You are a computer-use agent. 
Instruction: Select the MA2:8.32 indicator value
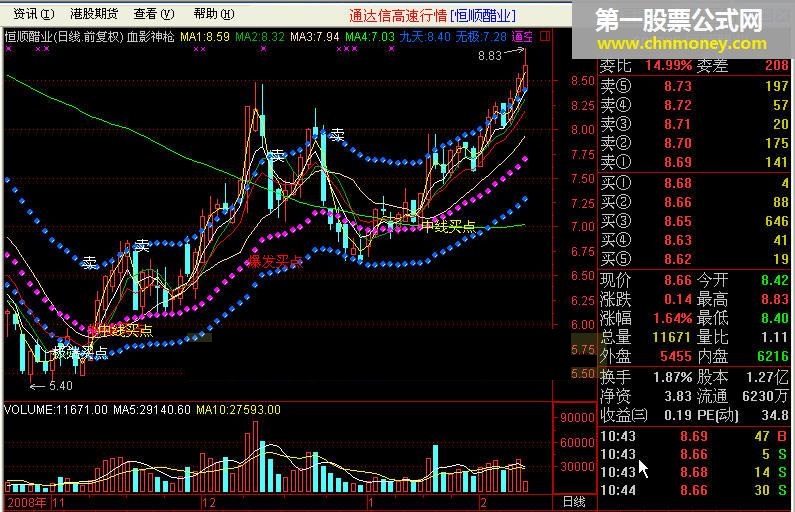[260, 37]
